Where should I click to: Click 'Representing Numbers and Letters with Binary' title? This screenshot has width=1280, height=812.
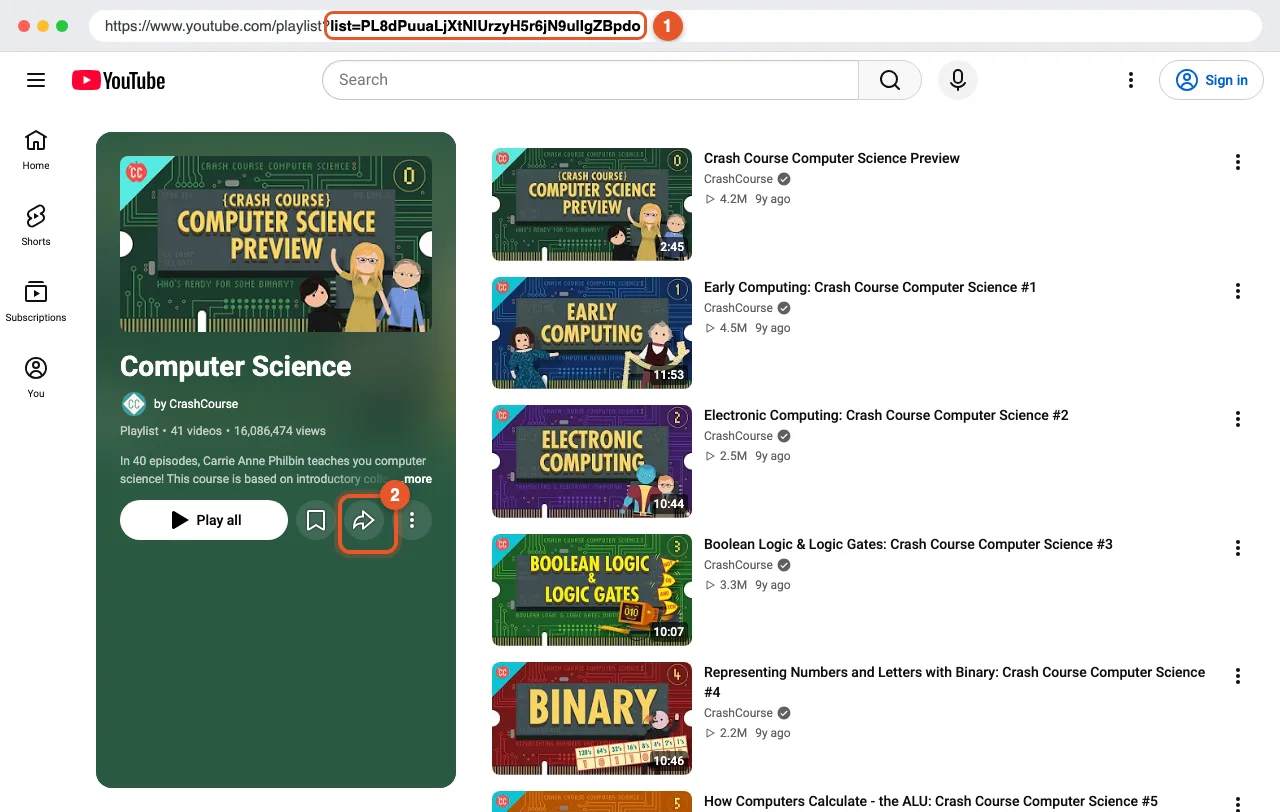click(x=955, y=682)
